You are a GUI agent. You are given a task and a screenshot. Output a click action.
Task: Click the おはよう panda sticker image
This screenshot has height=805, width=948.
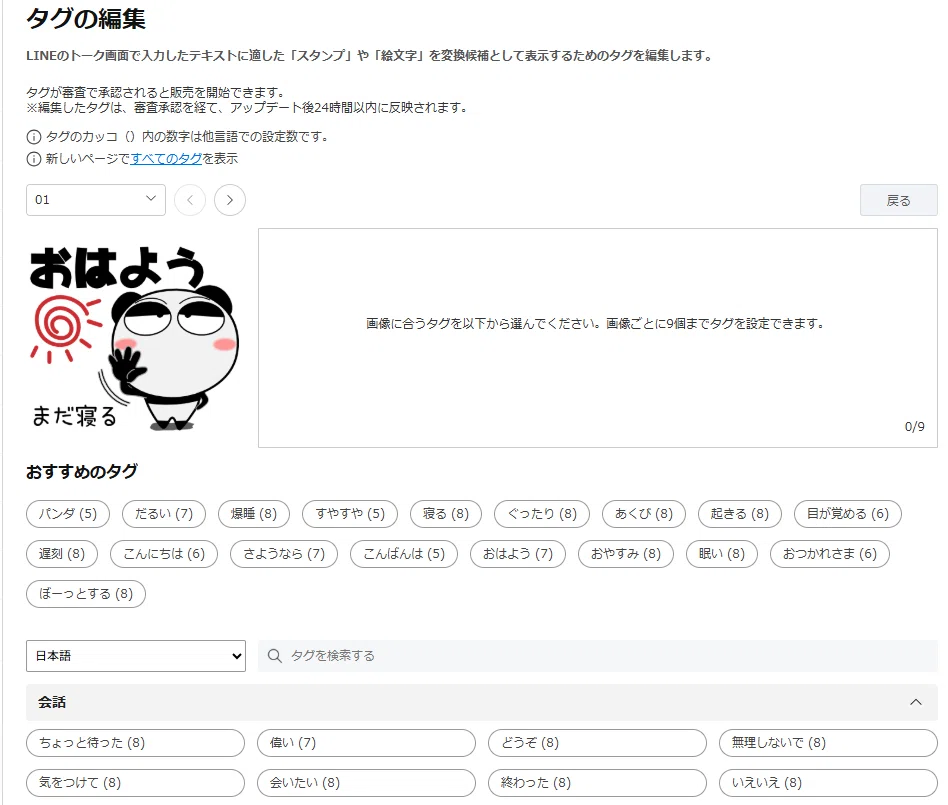pyautogui.click(x=133, y=337)
